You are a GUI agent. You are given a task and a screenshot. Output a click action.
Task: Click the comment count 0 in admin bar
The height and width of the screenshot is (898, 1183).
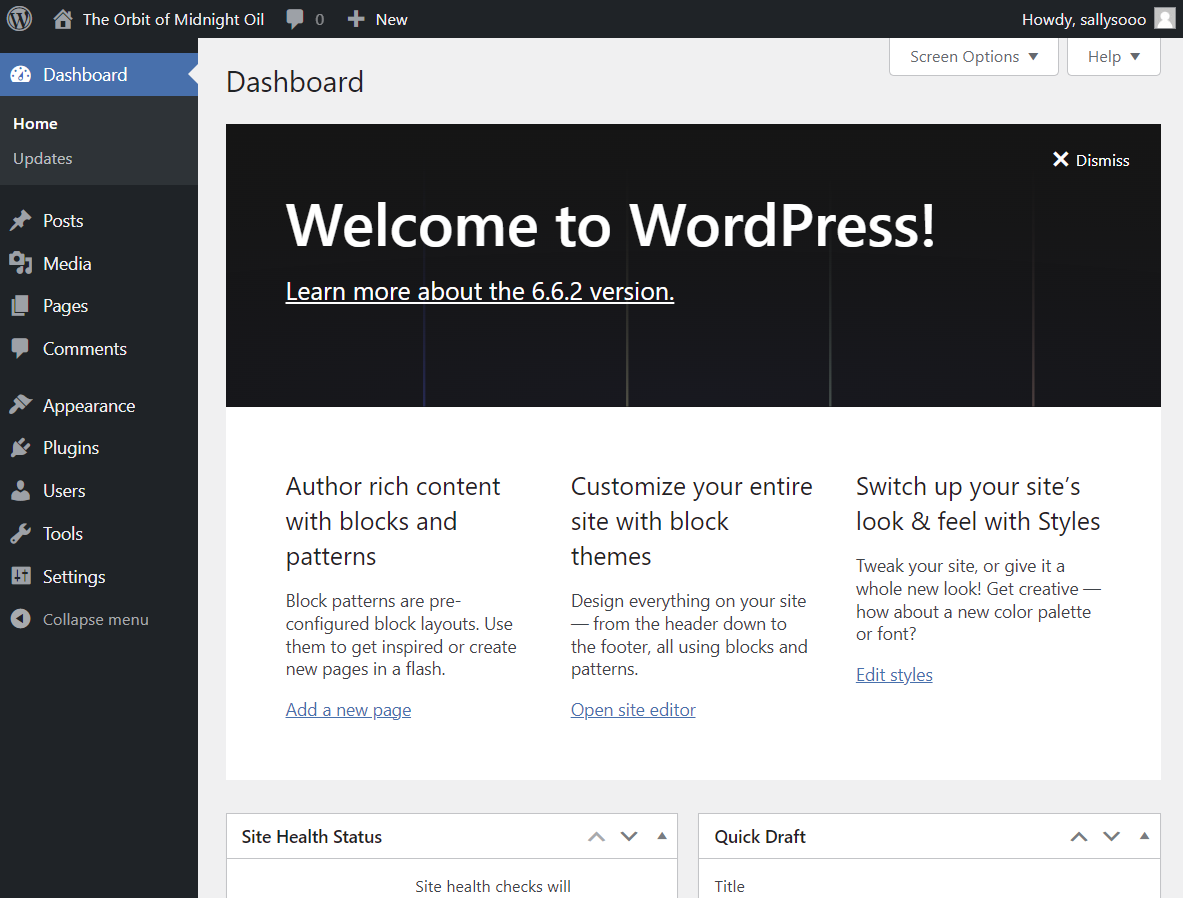320,19
